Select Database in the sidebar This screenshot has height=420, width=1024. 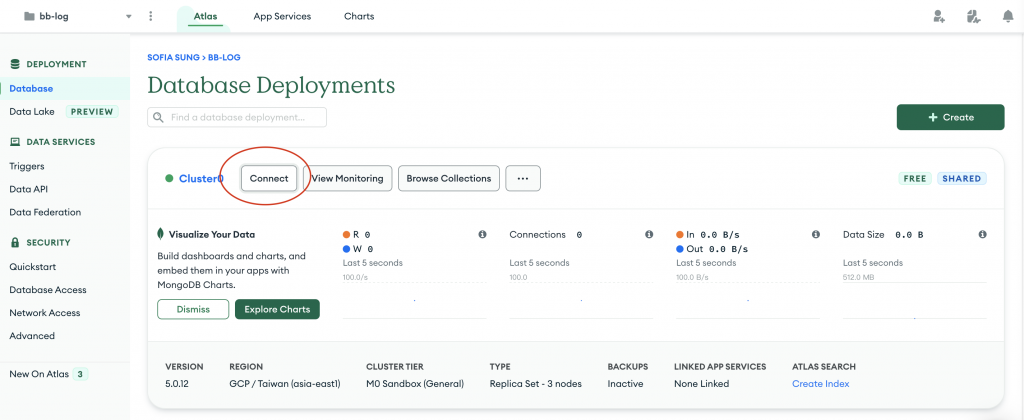(65, 89)
